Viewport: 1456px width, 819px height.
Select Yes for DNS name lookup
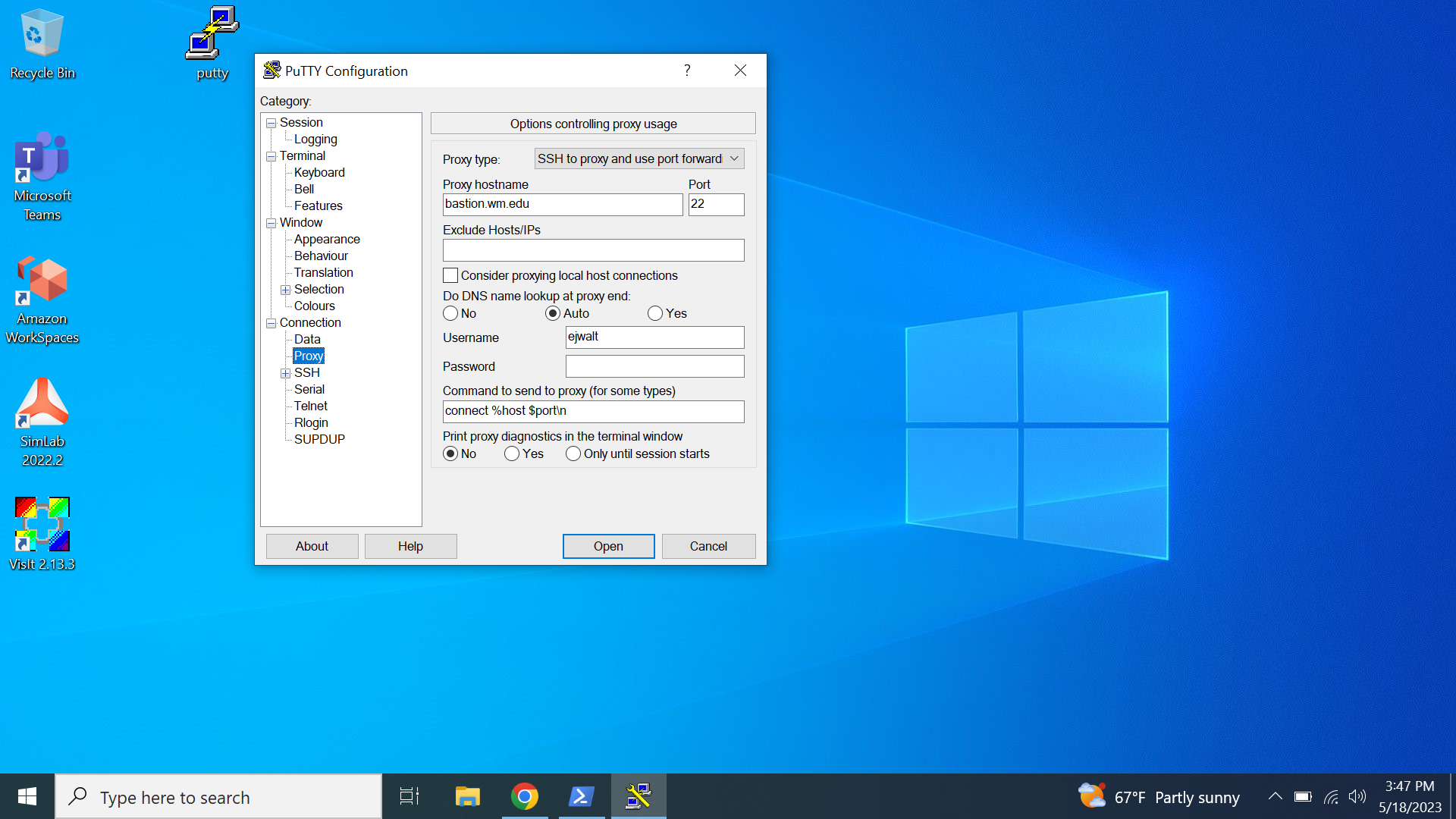(x=655, y=313)
